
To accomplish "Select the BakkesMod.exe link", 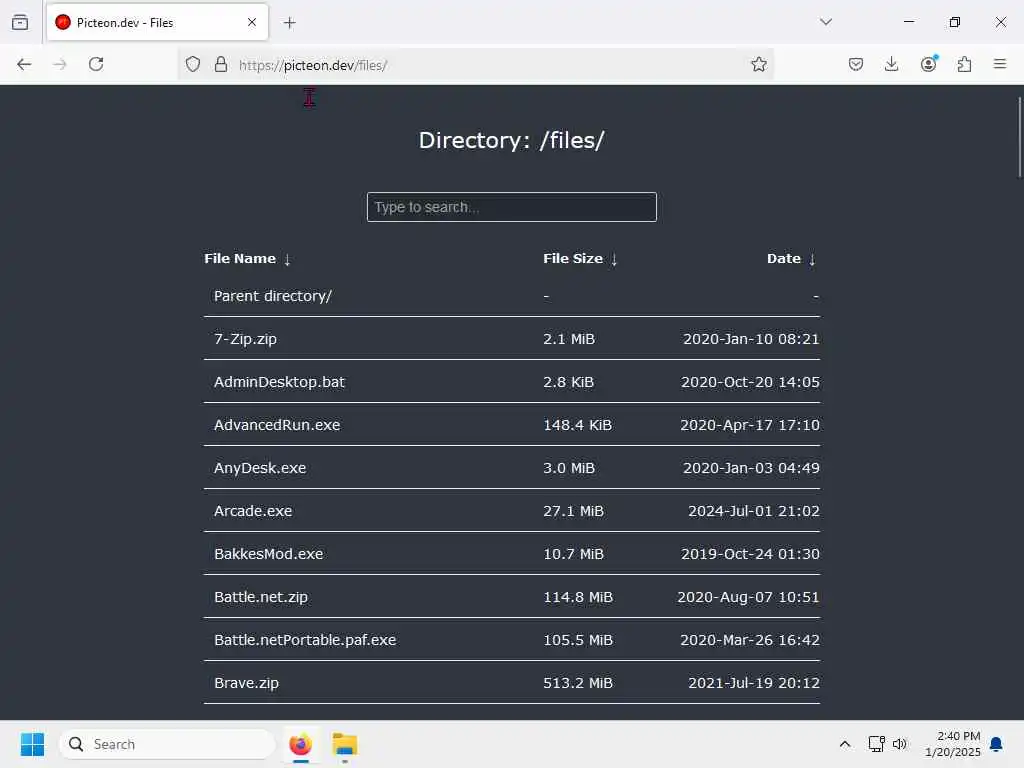I will (x=268, y=554).
